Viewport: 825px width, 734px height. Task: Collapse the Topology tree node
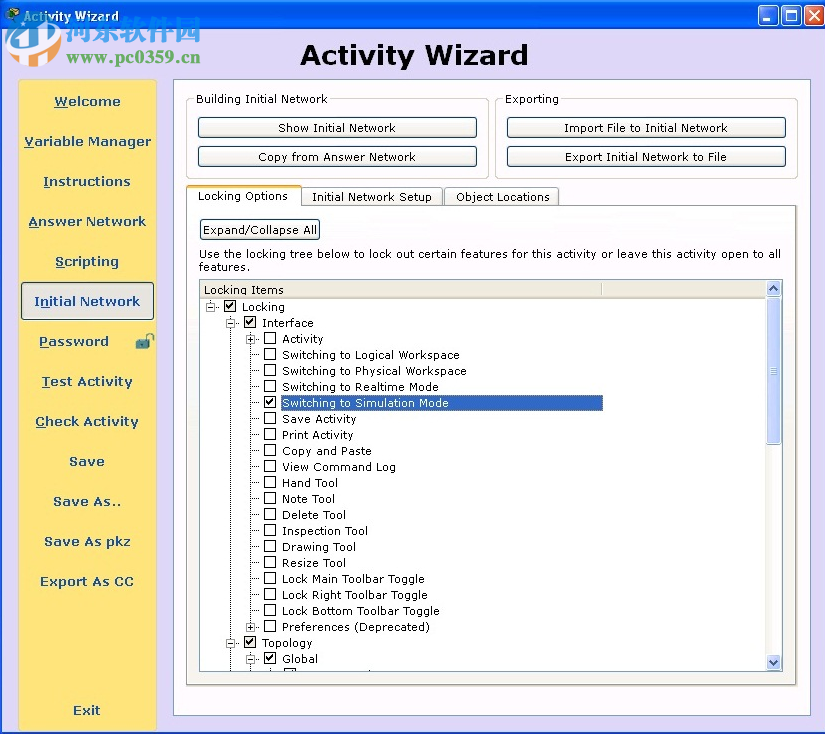pos(230,643)
